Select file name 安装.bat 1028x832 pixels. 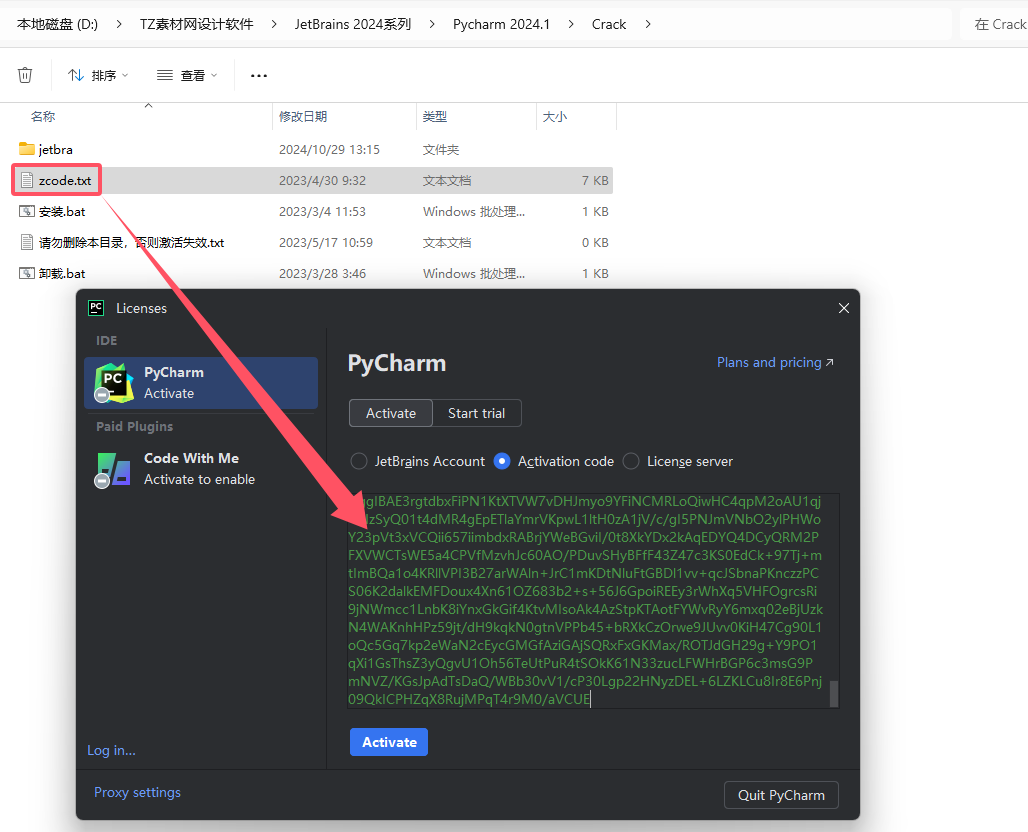pos(62,211)
